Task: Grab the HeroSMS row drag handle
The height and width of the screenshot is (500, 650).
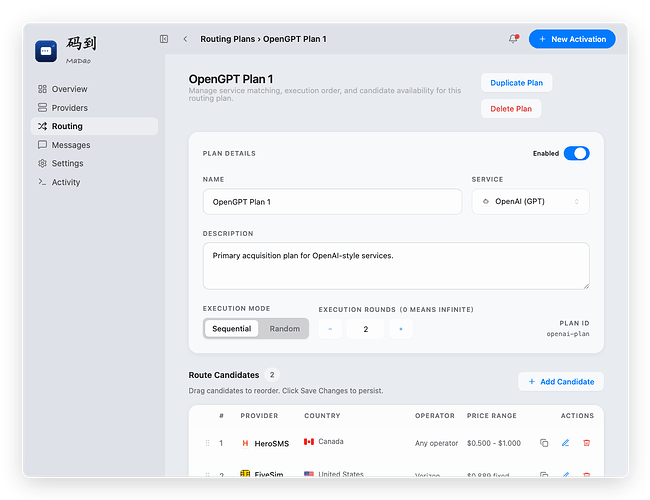Action: pyautogui.click(x=207, y=443)
